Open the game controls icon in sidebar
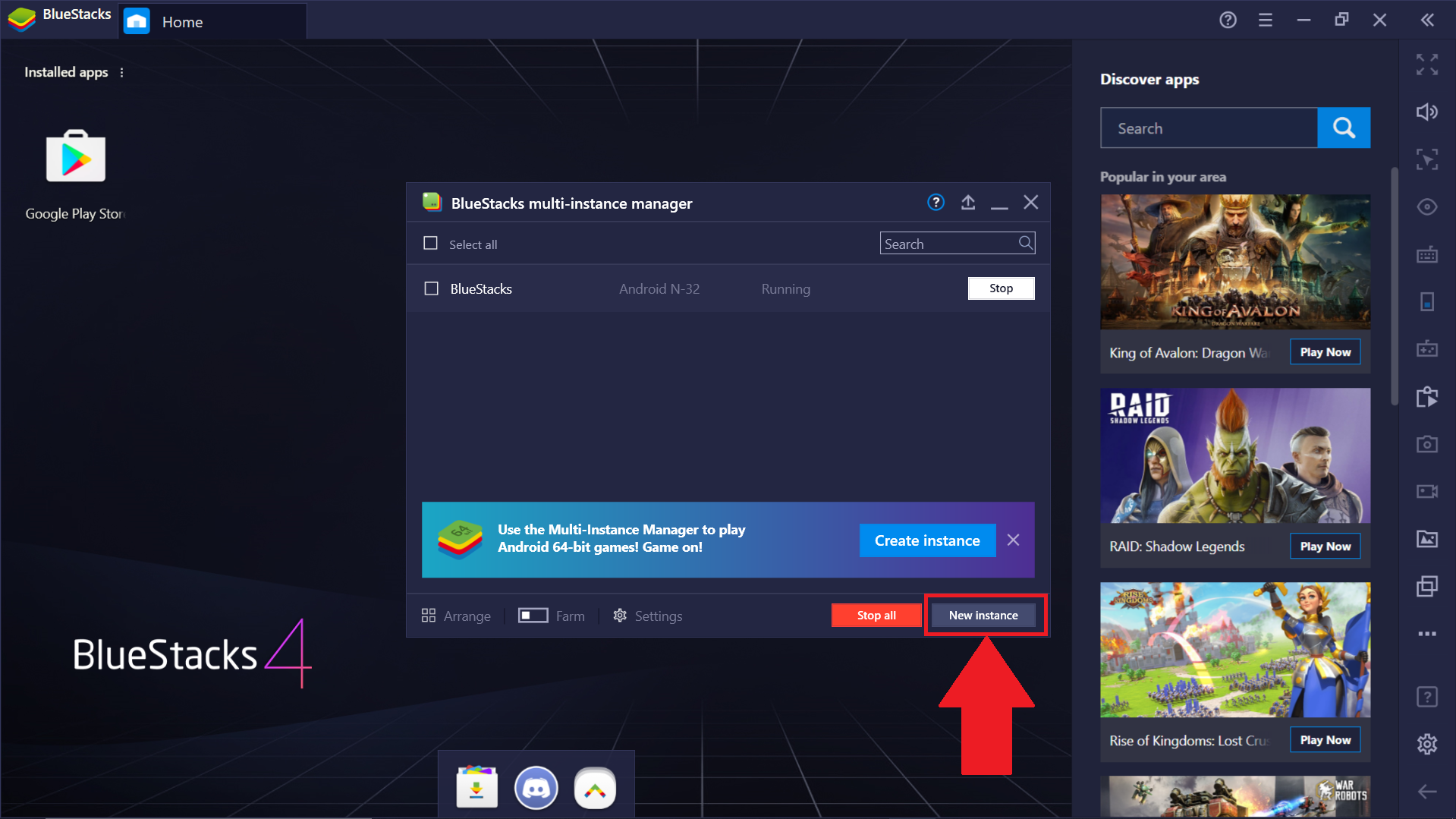Image resolution: width=1456 pixels, height=819 pixels. 1427,348
